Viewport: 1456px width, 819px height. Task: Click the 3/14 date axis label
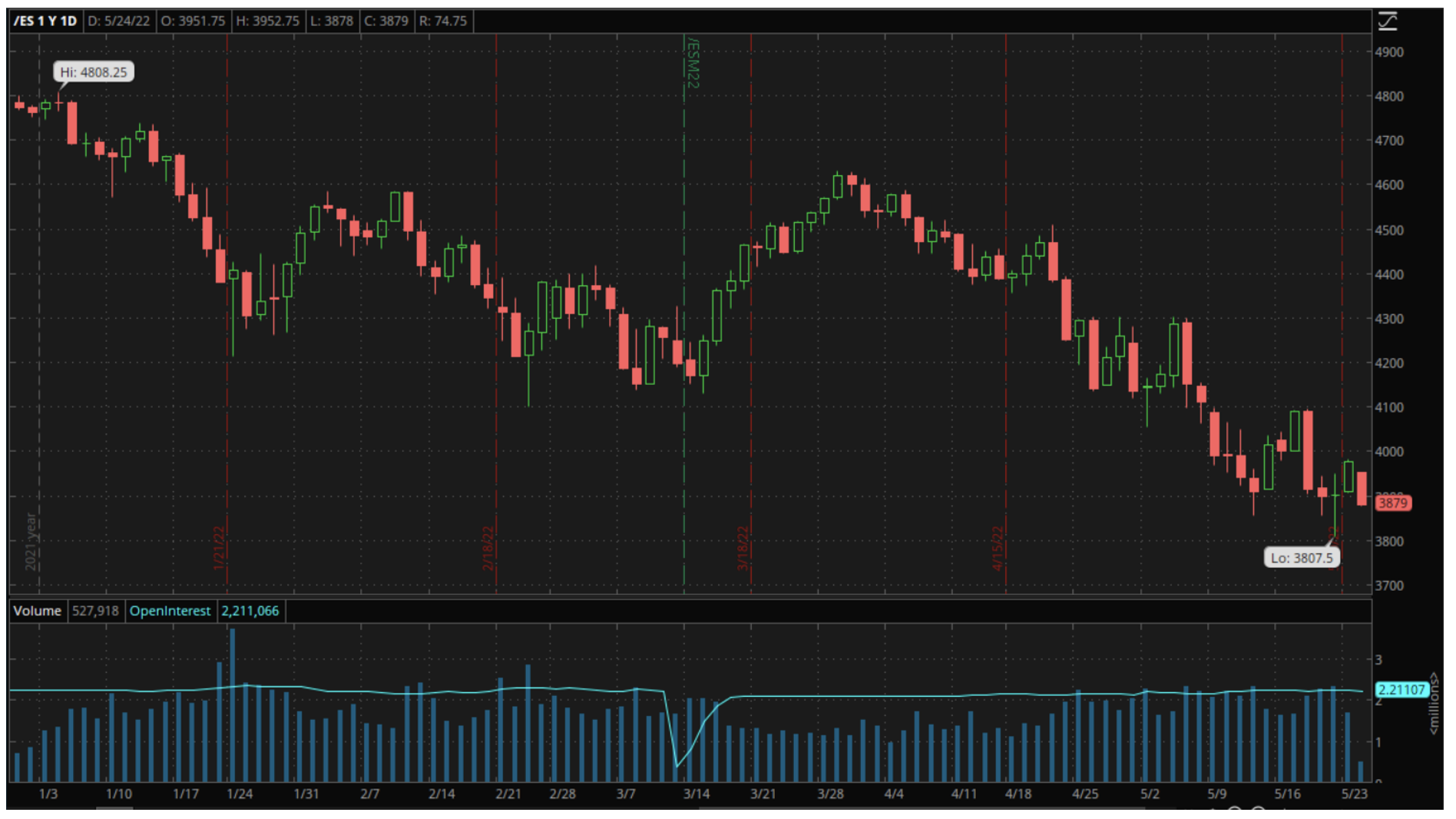pyautogui.click(x=697, y=794)
